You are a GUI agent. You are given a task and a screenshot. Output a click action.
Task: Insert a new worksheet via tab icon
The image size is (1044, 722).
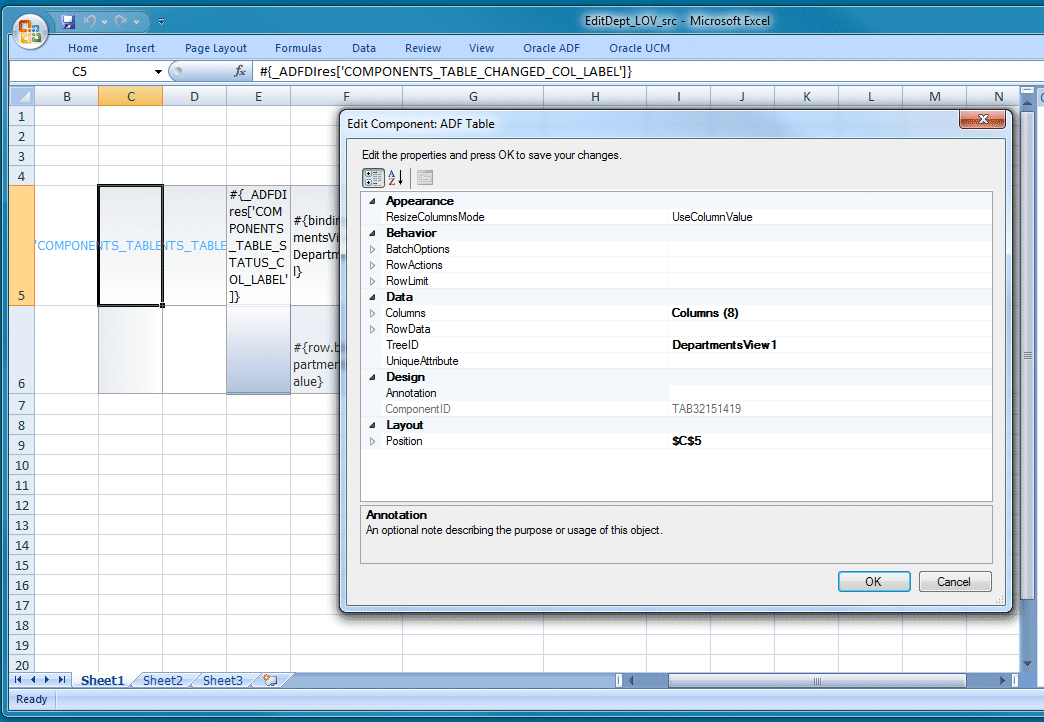(x=270, y=680)
